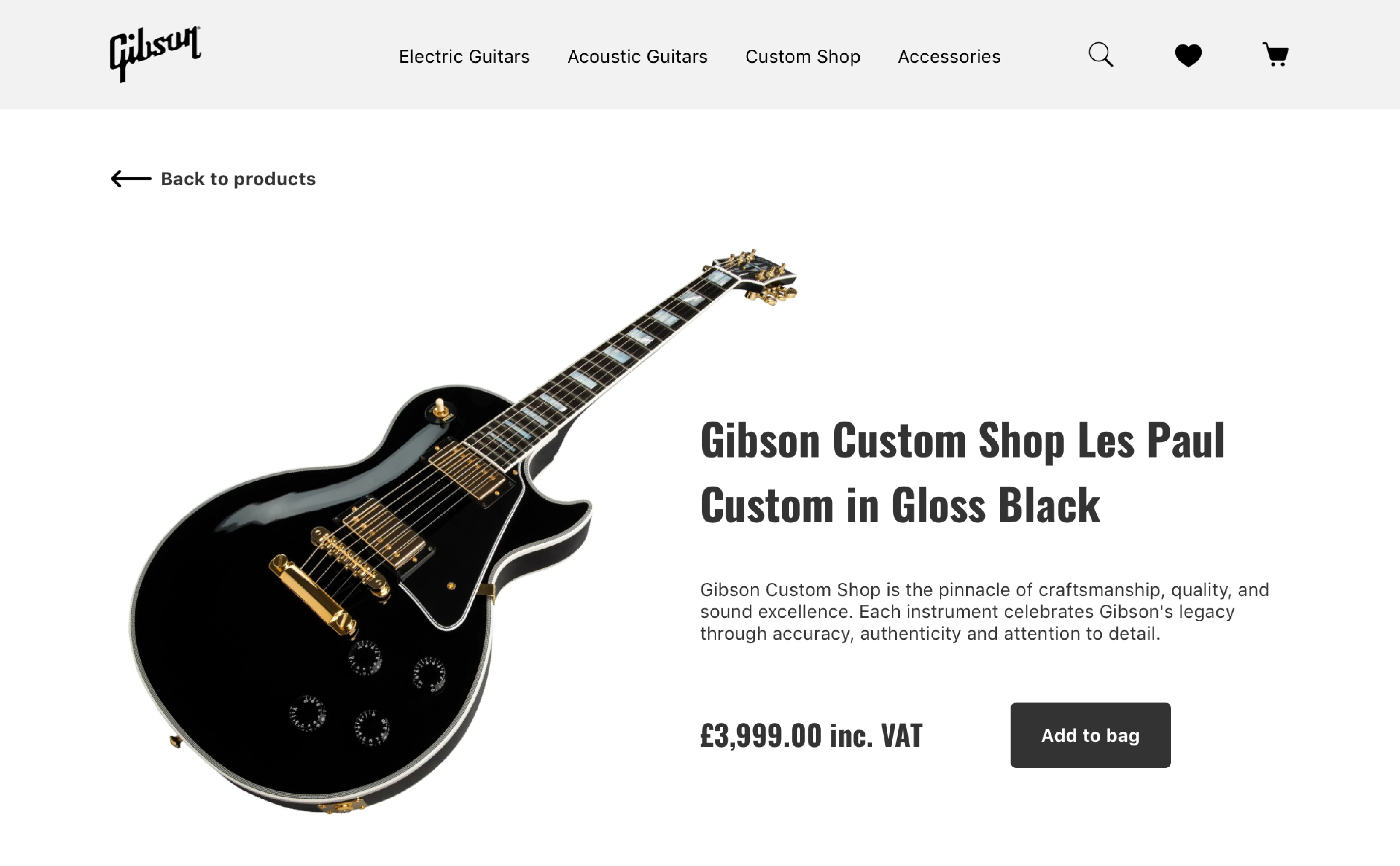Open search with the magnifying glass icon

(x=1100, y=55)
